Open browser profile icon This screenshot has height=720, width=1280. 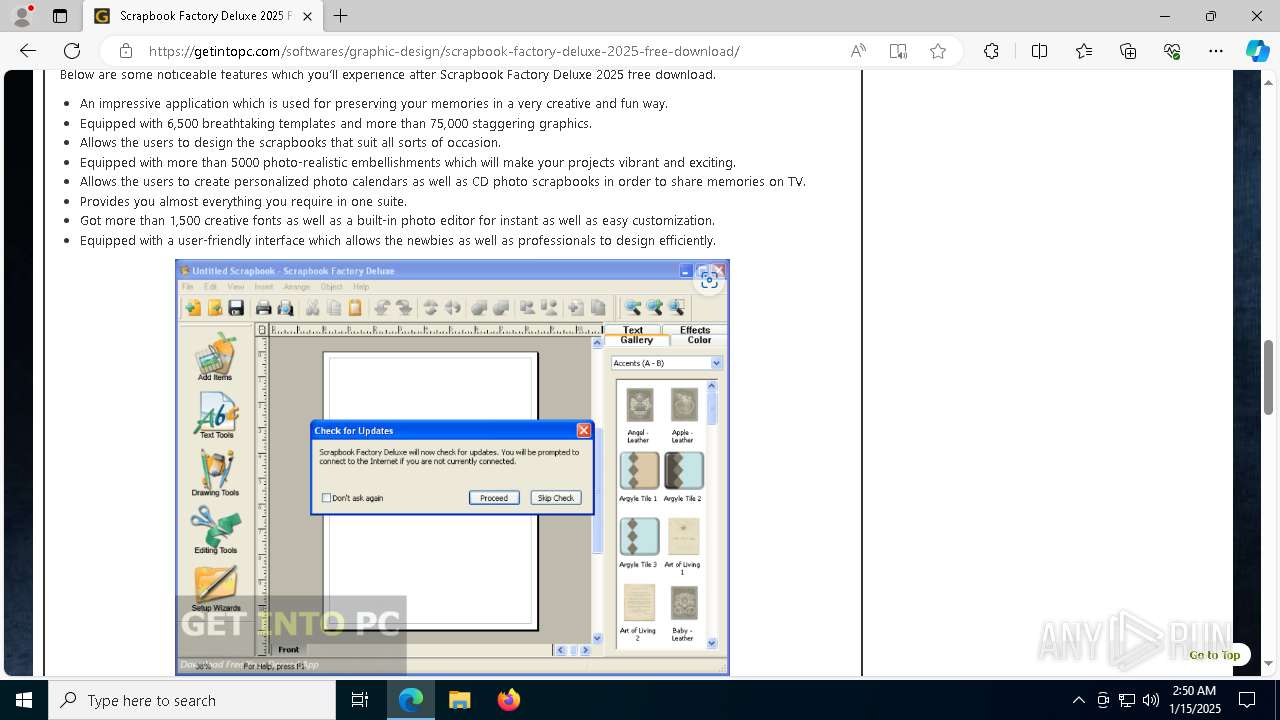(22, 16)
